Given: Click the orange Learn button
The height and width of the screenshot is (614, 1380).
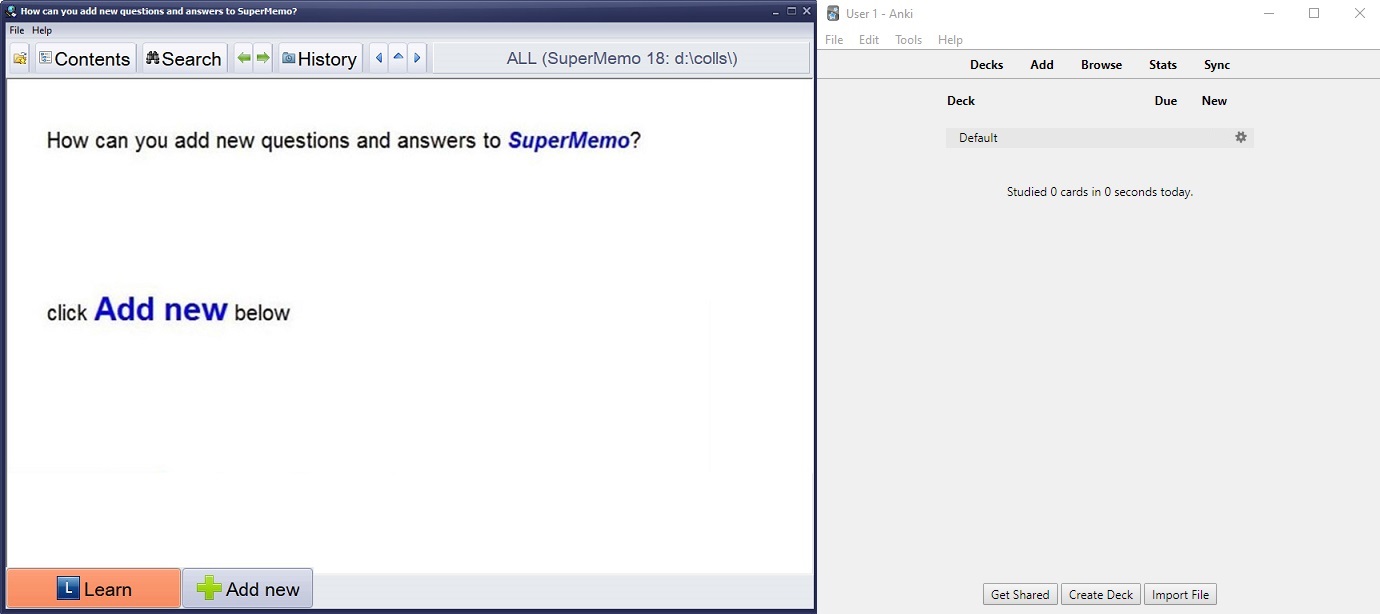Looking at the screenshot, I should pyautogui.click(x=94, y=588).
